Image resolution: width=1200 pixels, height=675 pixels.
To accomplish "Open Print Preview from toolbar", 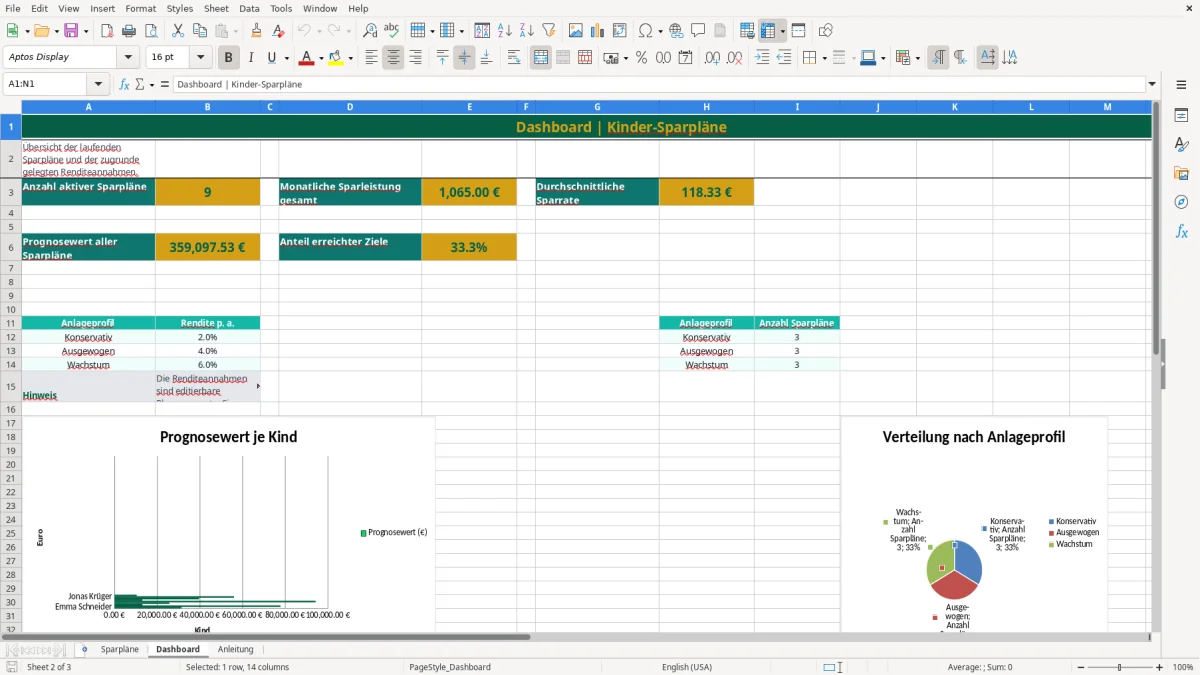I will 153,31.
